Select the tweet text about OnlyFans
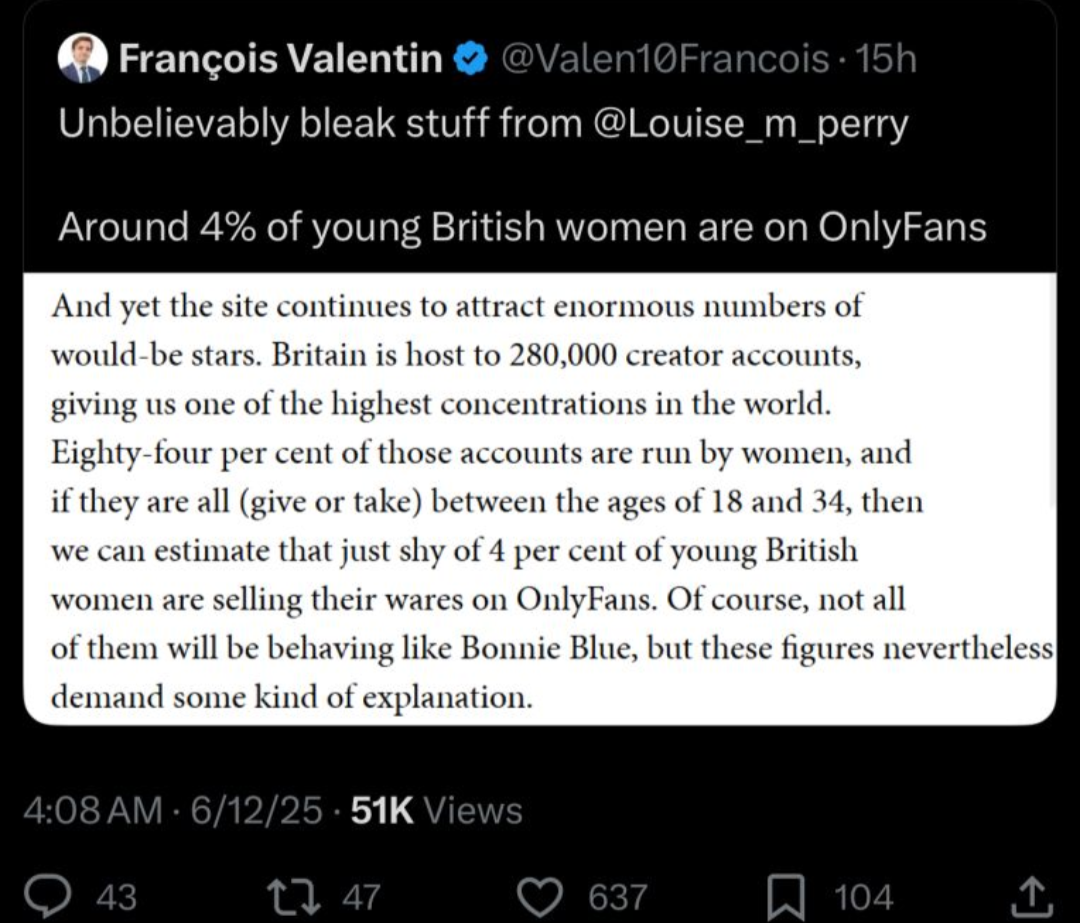 tap(522, 227)
